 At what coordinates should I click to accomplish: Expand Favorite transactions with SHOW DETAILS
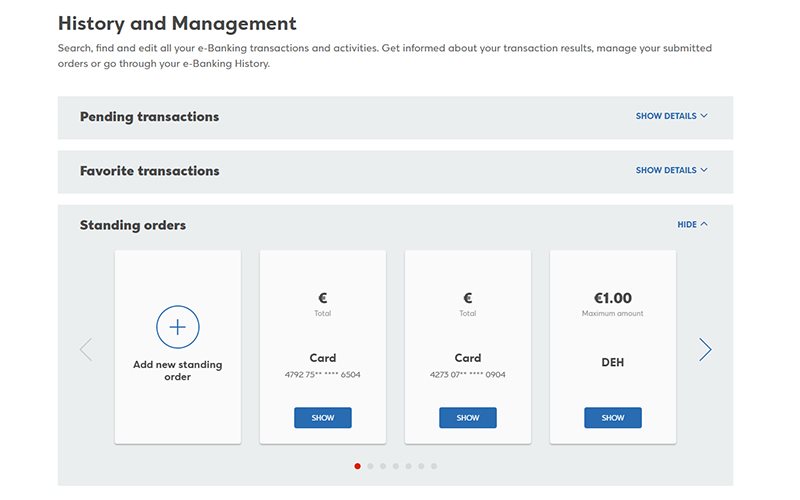(x=671, y=170)
